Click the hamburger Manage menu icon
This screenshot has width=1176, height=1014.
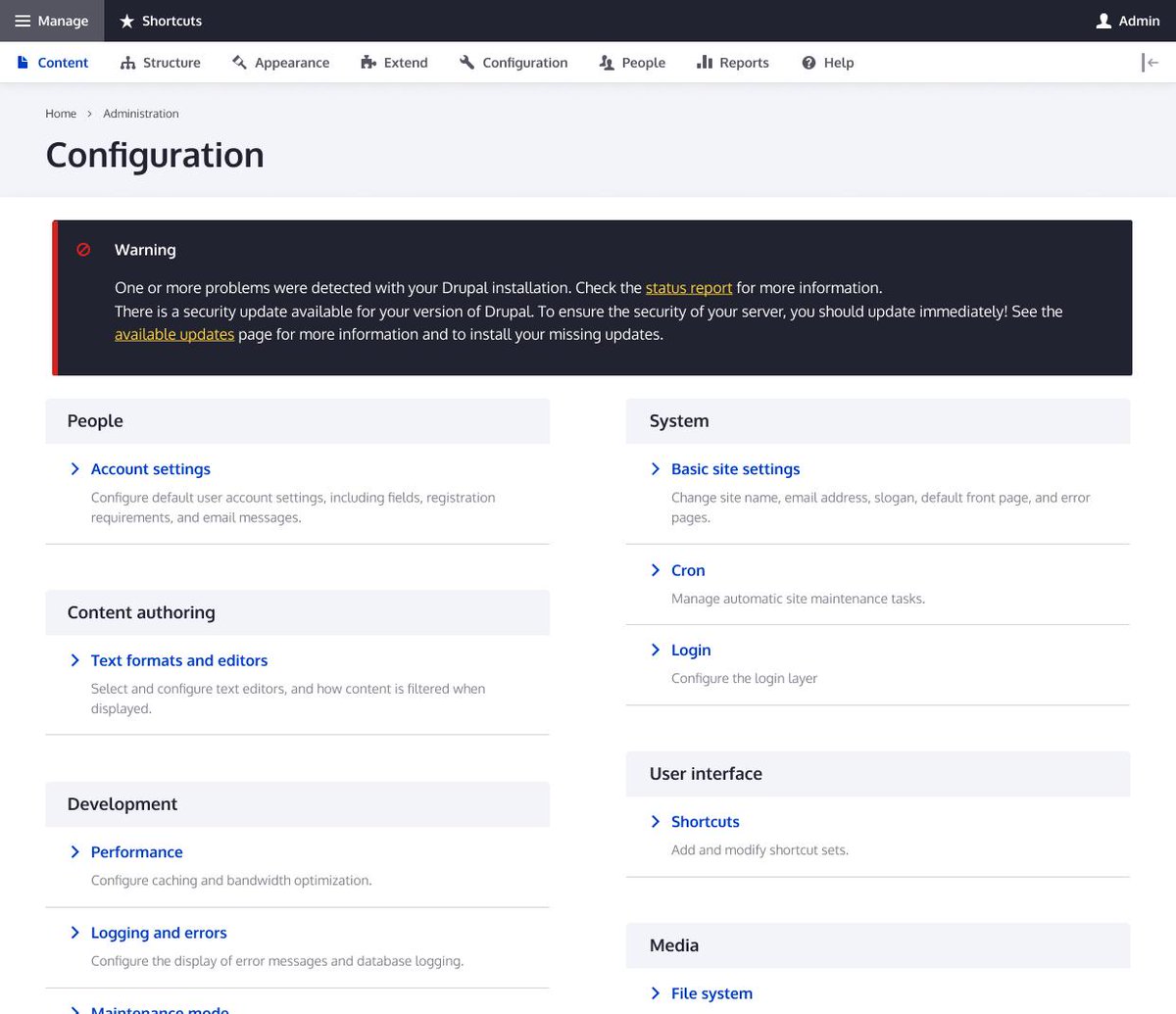[x=22, y=21]
